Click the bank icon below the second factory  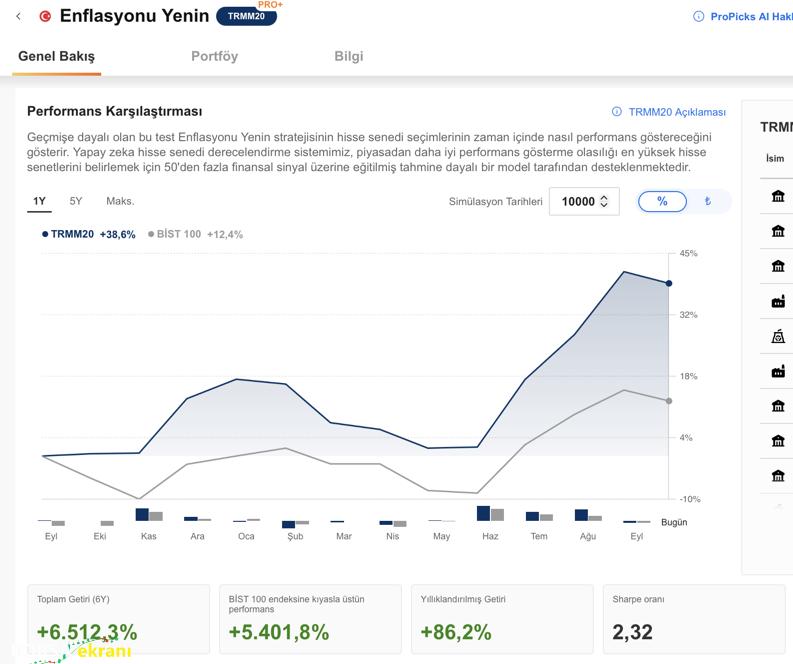click(778, 406)
